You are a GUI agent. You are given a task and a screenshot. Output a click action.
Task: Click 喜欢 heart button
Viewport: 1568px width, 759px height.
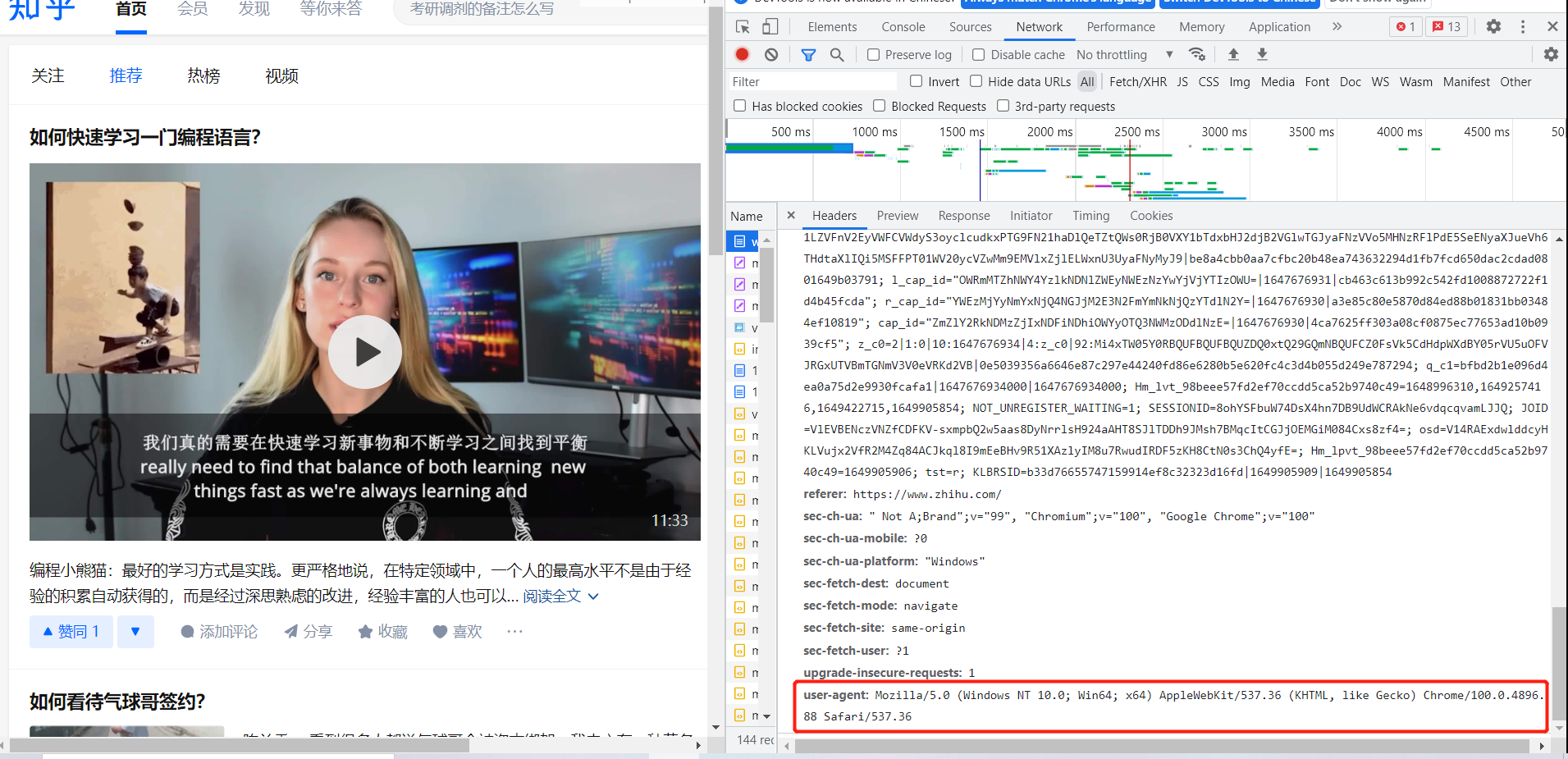tap(457, 631)
